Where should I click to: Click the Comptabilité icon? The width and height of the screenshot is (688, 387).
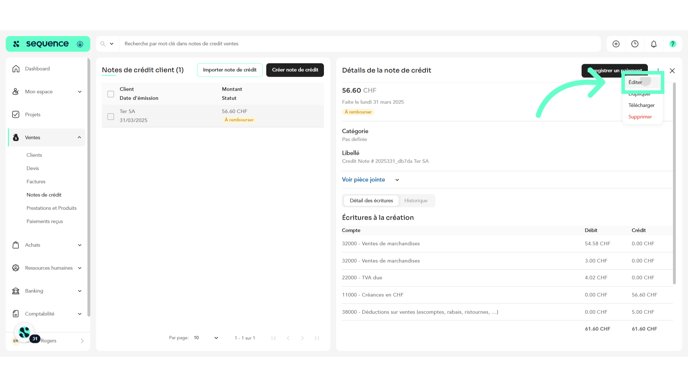16,314
